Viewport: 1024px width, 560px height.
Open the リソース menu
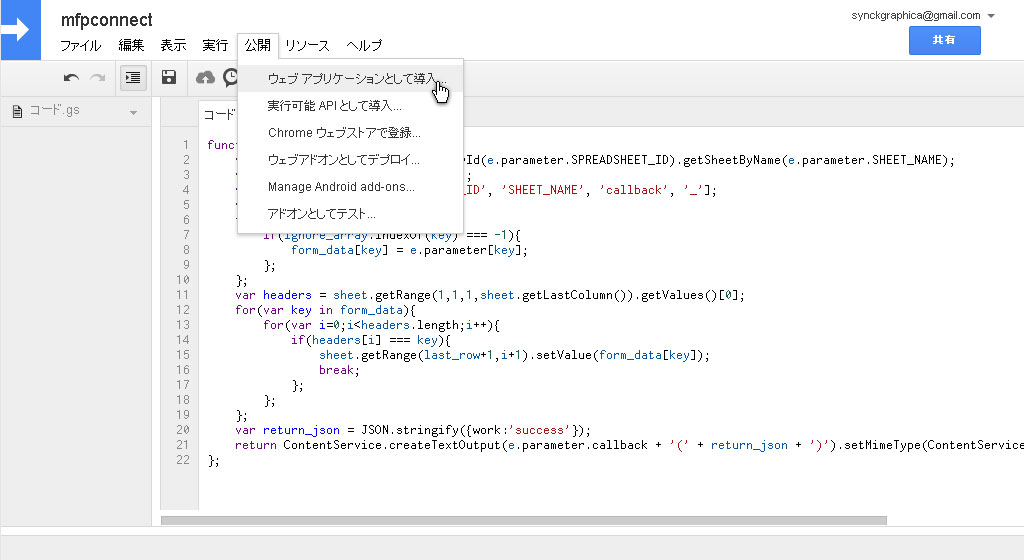pos(307,45)
